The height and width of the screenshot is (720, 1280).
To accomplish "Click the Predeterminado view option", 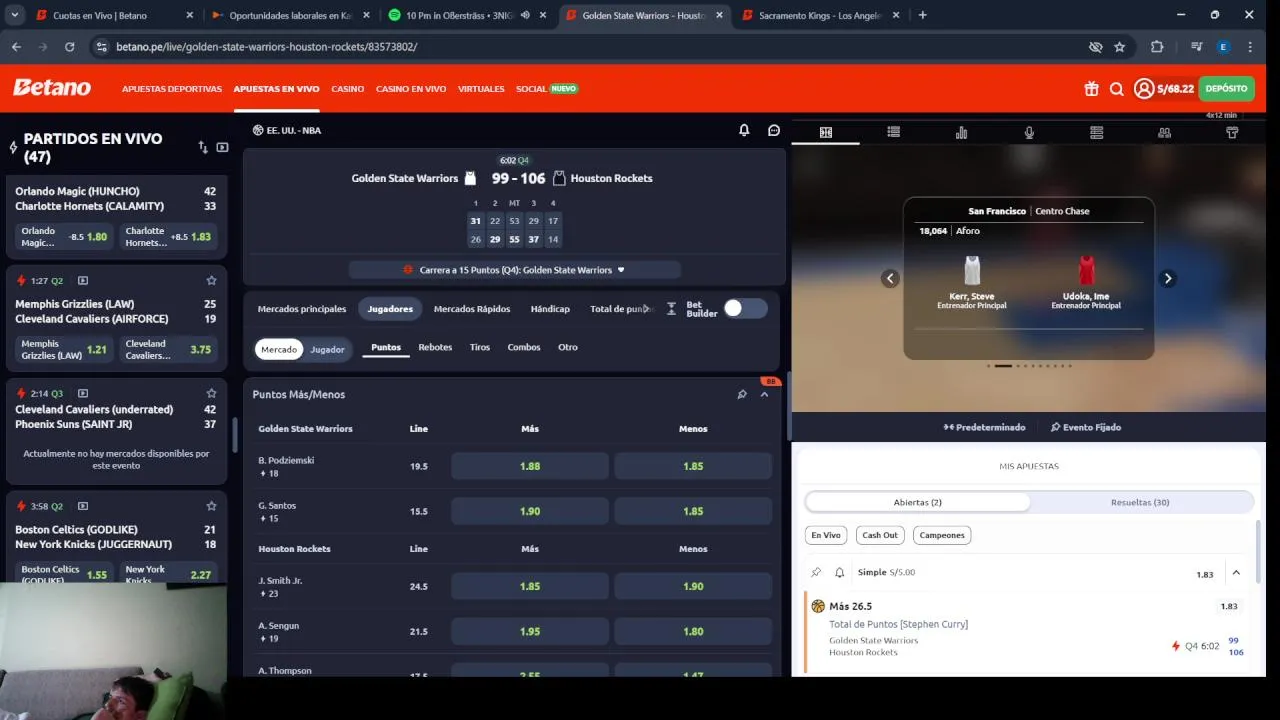I will coord(984,427).
